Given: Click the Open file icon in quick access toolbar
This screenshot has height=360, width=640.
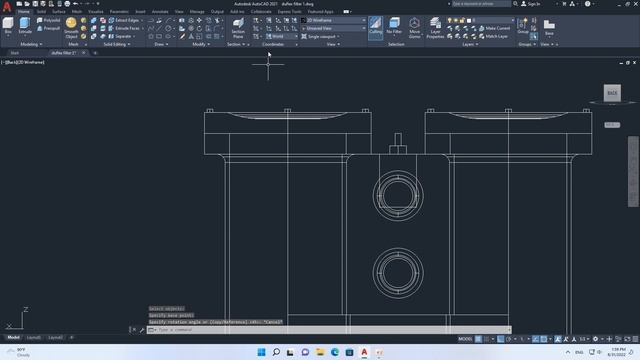Looking at the screenshot, I should click(27, 4).
